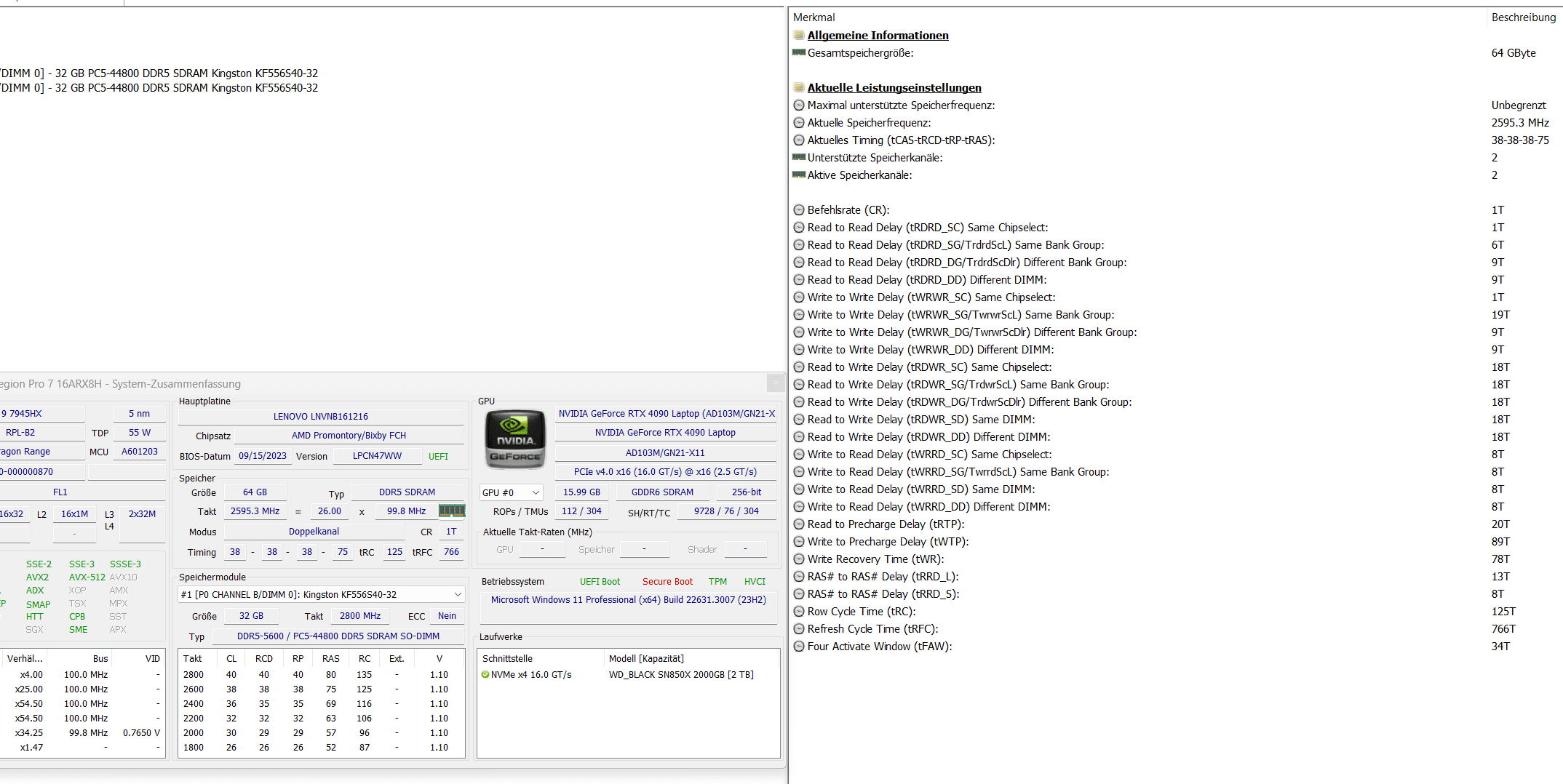Screen dimensions: 1563x784
Task: Select the Allgemeine Informationen heading
Action: [x=878, y=35]
